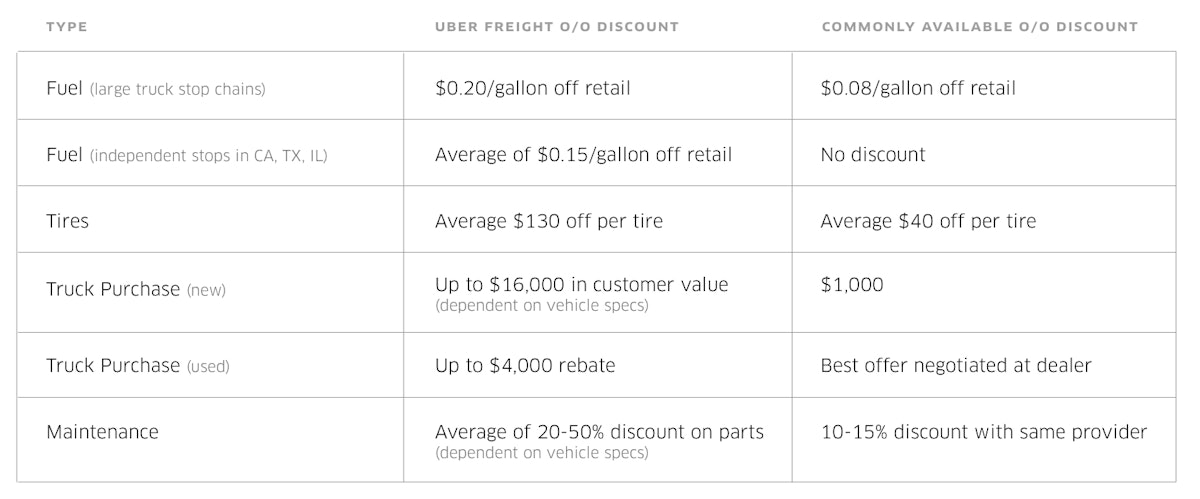The width and height of the screenshot is (1200, 499).
Task: Click the No discount cell
Action: pos(873,155)
